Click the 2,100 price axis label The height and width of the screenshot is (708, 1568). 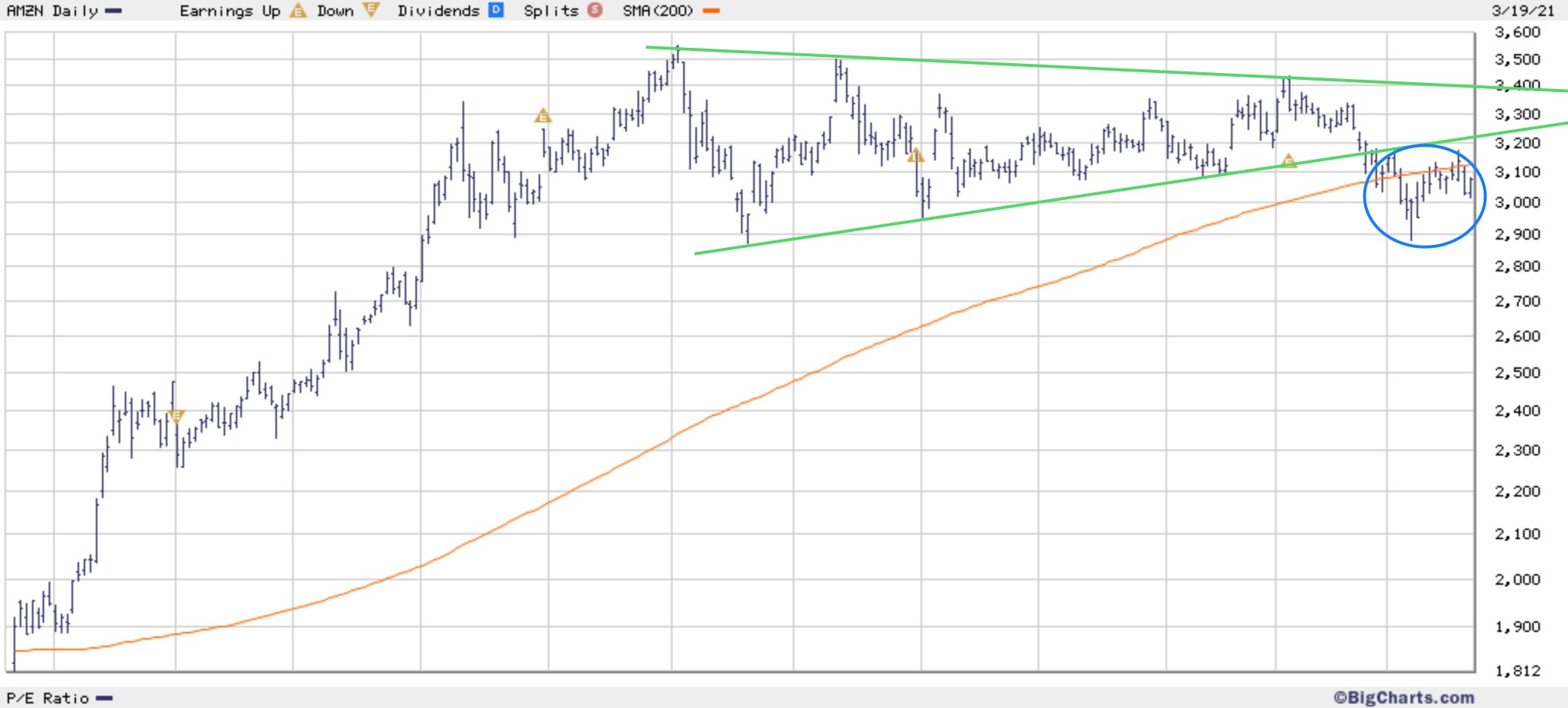tap(1517, 535)
